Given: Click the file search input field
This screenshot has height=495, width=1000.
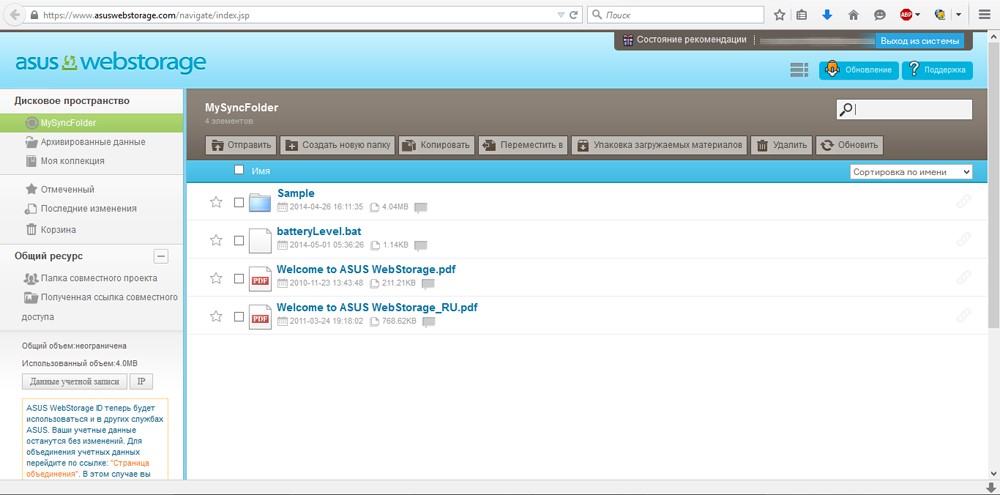Looking at the screenshot, I should pos(904,110).
